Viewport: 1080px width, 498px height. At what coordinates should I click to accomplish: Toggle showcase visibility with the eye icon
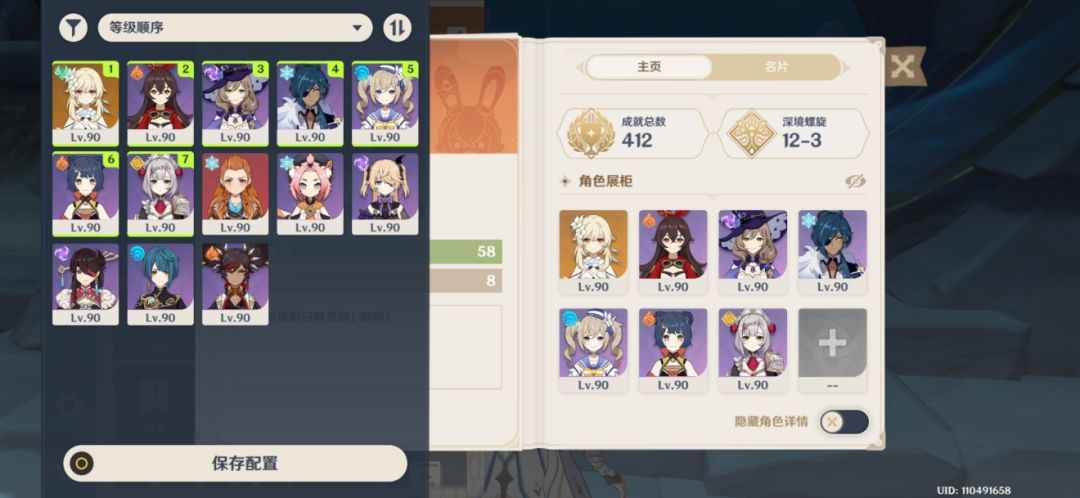click(855, 181)
